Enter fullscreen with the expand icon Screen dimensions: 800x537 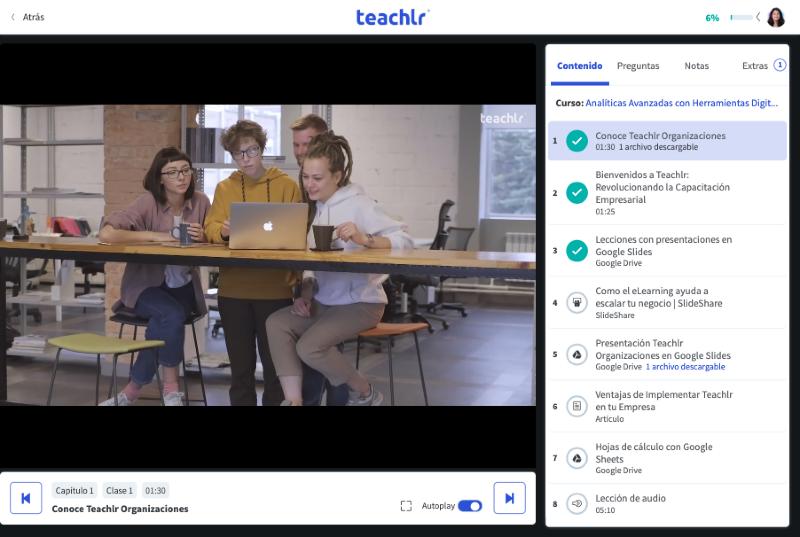(406, 506)
